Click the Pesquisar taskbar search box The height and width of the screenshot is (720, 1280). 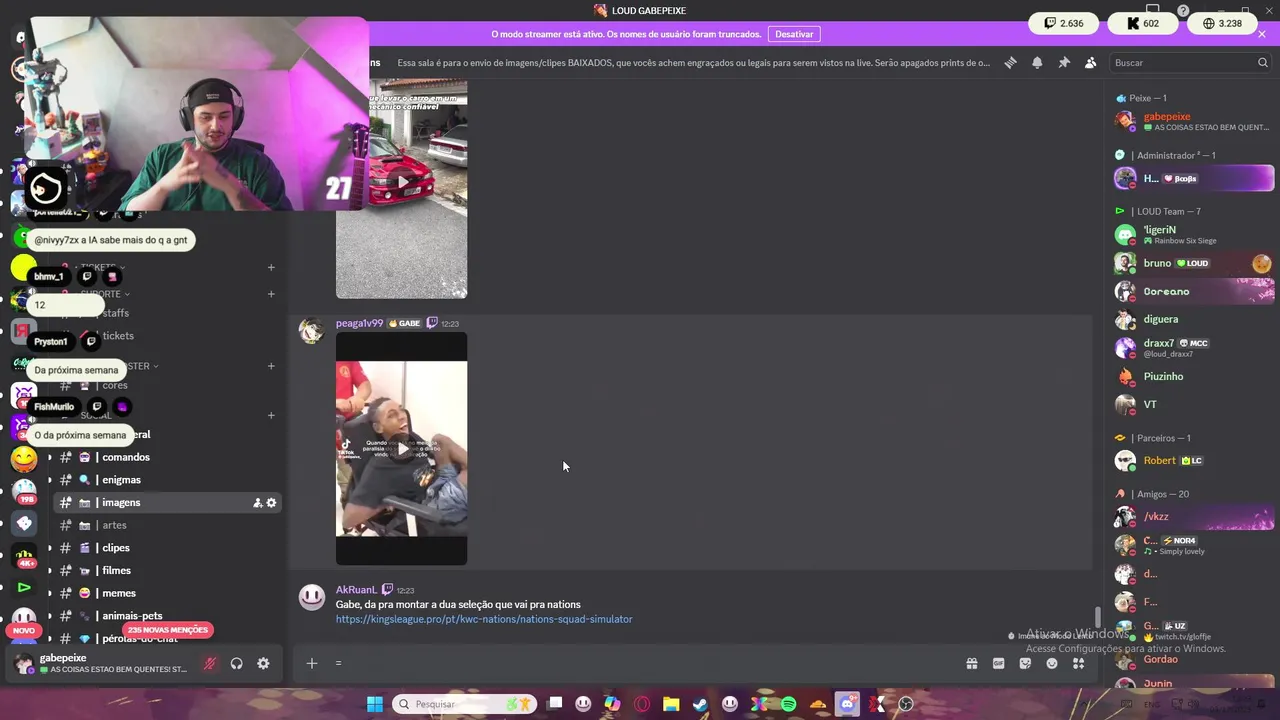(464, 704)
